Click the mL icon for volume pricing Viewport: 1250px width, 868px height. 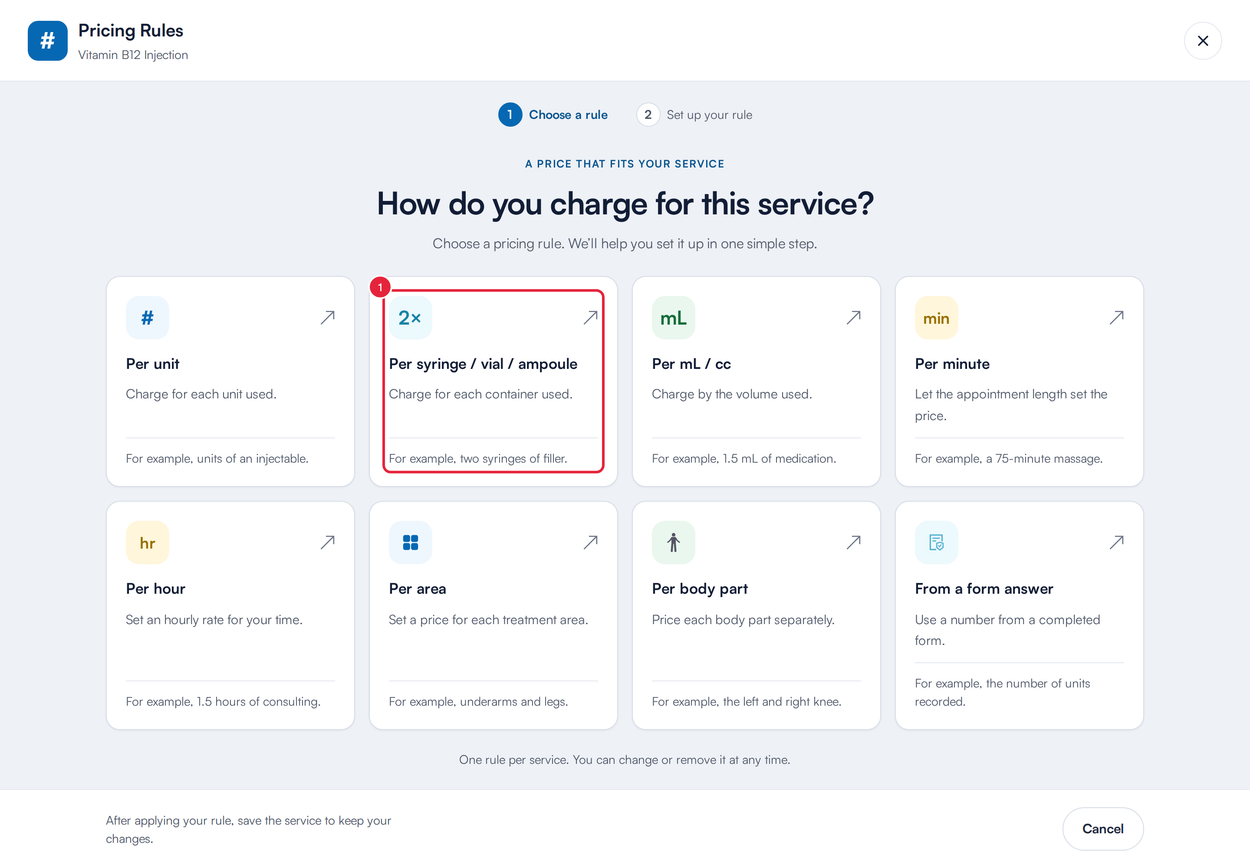pyautogui.click(x=673, y=318)
